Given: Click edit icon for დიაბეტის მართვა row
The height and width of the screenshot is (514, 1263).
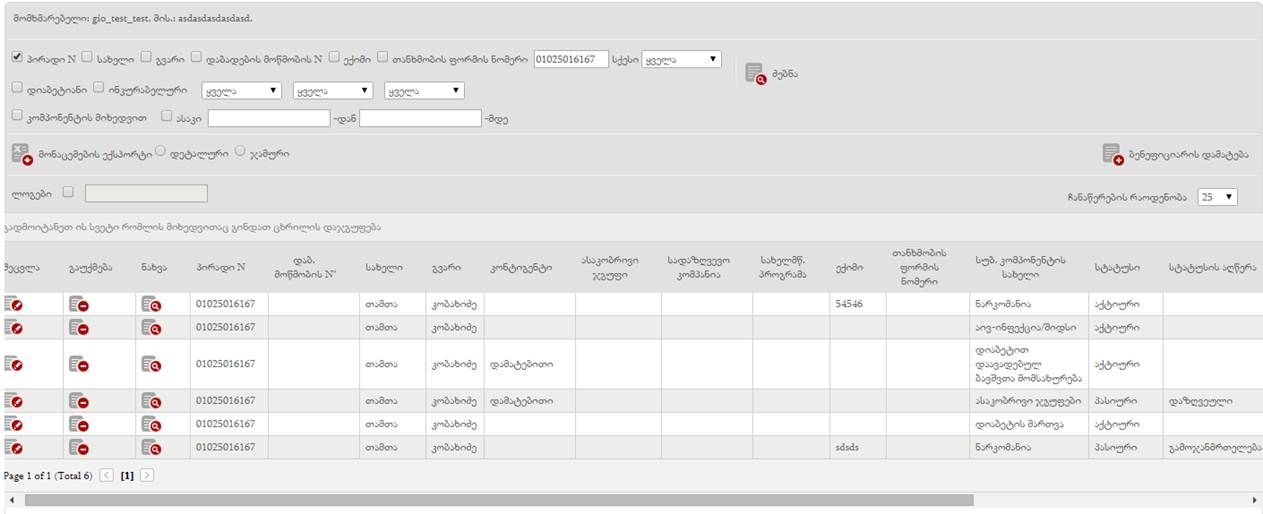Looking at the screenshot, I should click(x=14, y=424).
